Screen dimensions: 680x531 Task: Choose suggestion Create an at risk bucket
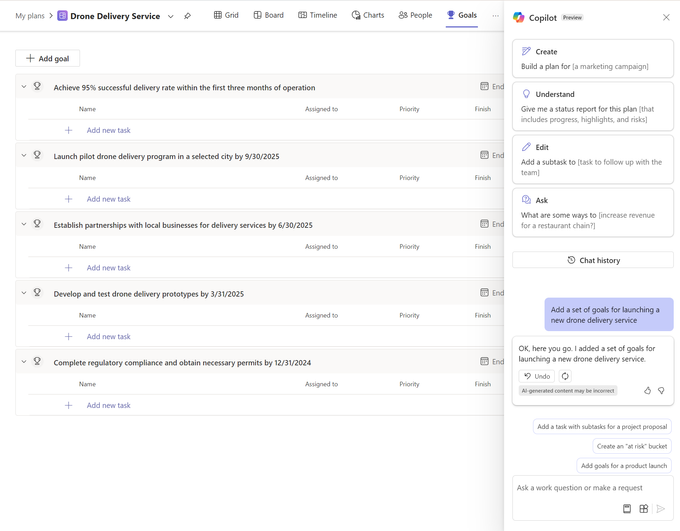(x=632, y=446)
